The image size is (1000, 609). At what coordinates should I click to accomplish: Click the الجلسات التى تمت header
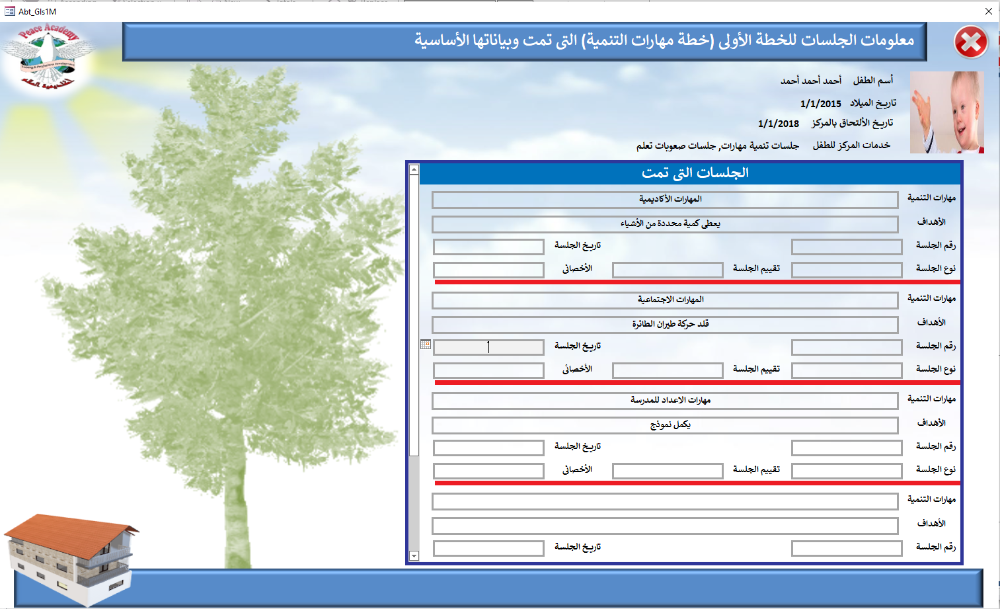pyautogui.click(x=695, y=173)
